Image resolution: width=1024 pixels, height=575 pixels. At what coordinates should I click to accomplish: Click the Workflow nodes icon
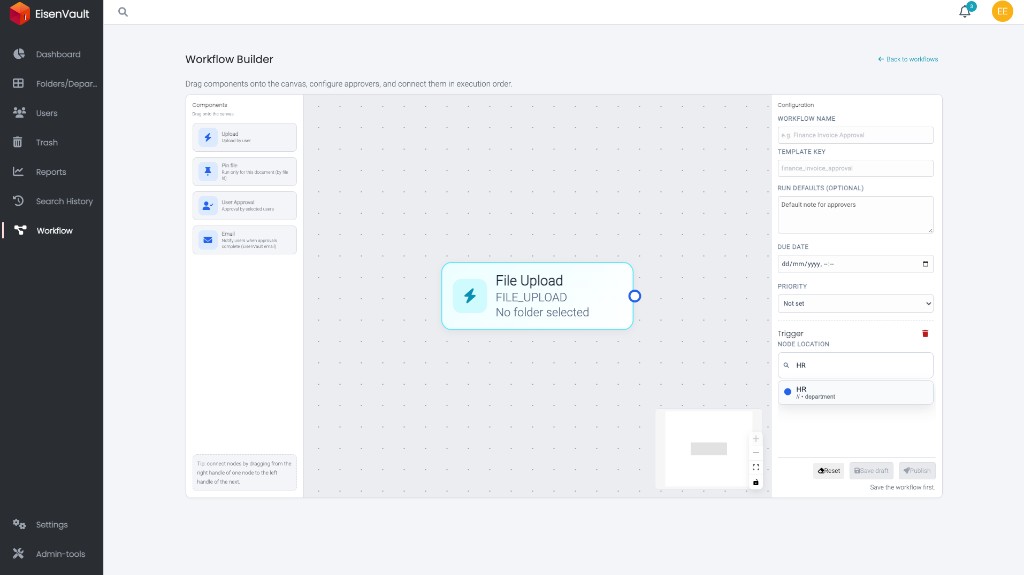pyautogui.click(x=20, y=230)
